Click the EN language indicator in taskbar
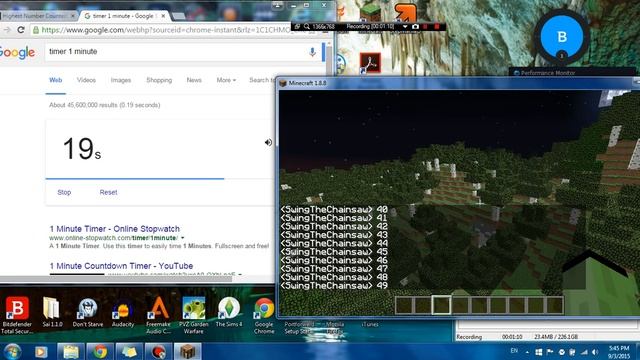The width and height of the screenshot is (640, 360). [514, 351]
